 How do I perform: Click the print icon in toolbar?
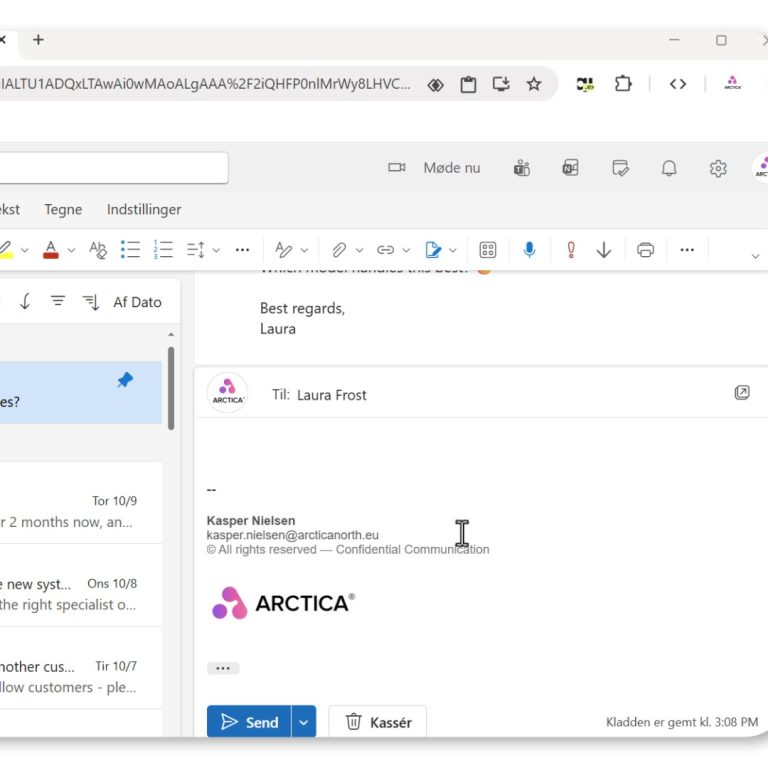tap(646, 250)
